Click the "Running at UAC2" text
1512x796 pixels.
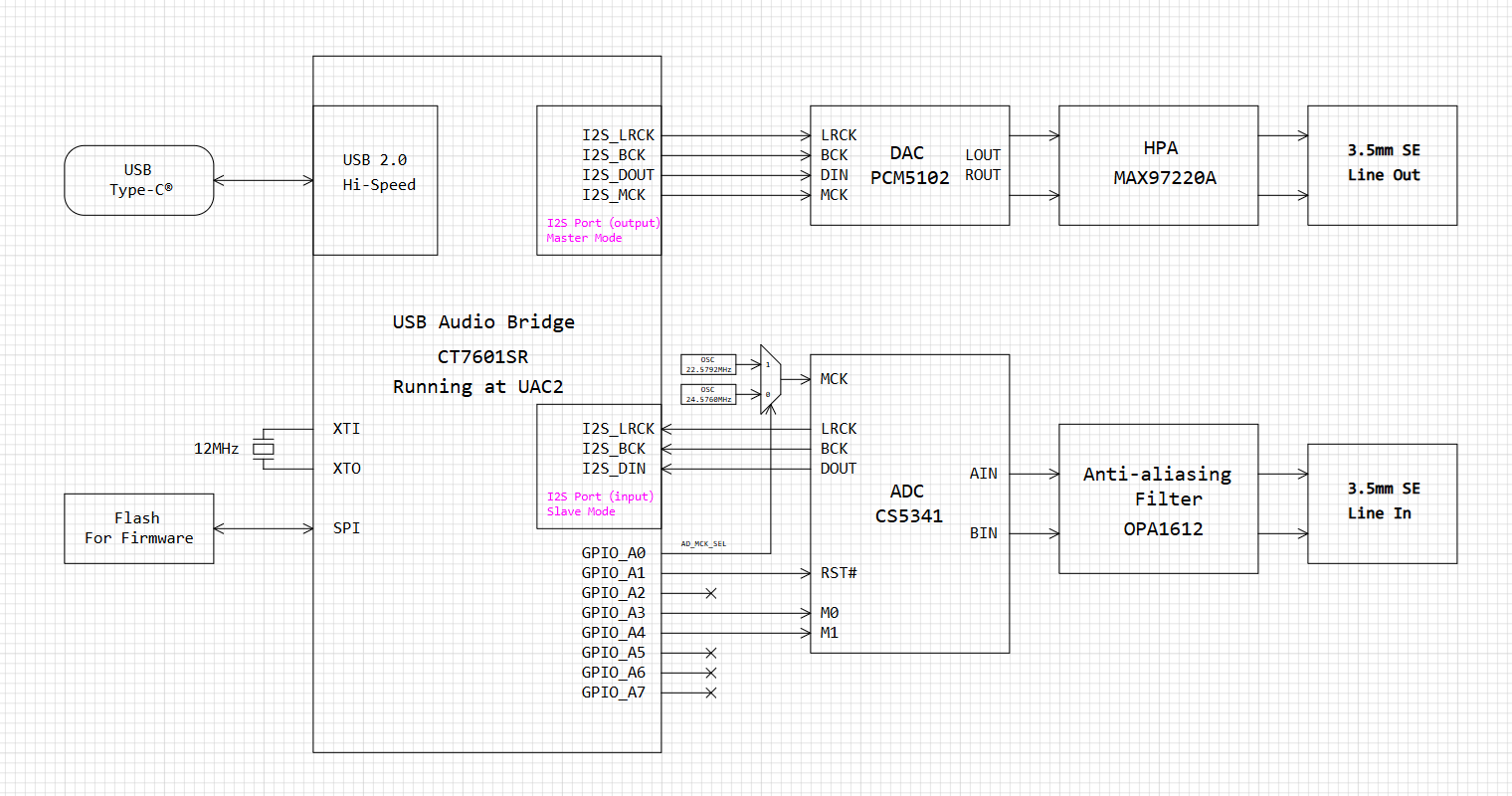pos(477,387)
